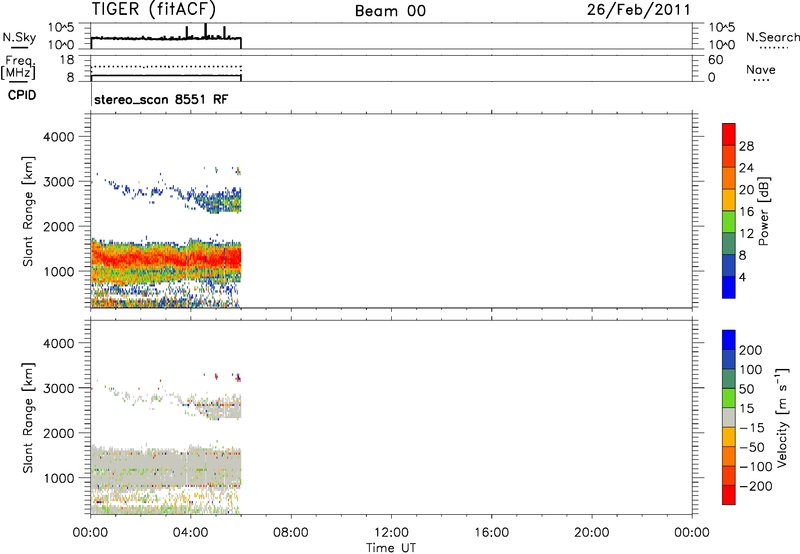This screenshot has width=800, height=554.
Task: Select the 'Beam 00' header text
Action: click(x=390, y=11)
